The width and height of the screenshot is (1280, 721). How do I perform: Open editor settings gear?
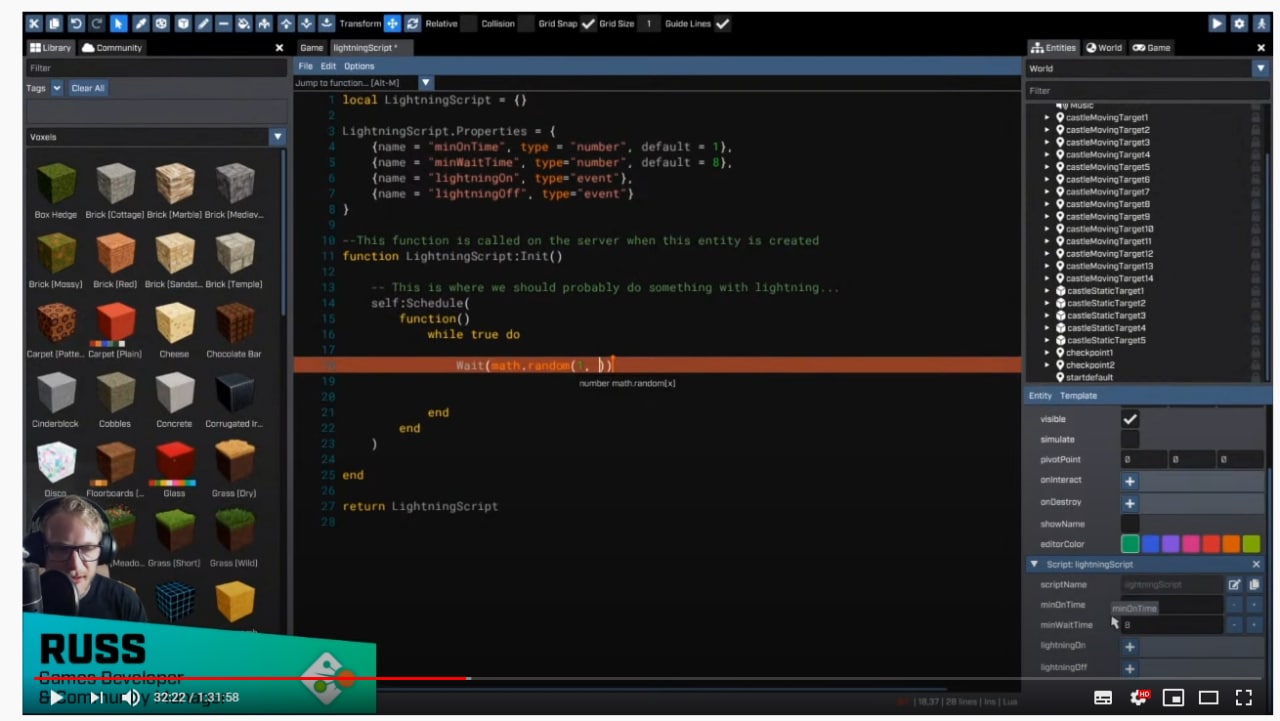[x=1239, y=23]
